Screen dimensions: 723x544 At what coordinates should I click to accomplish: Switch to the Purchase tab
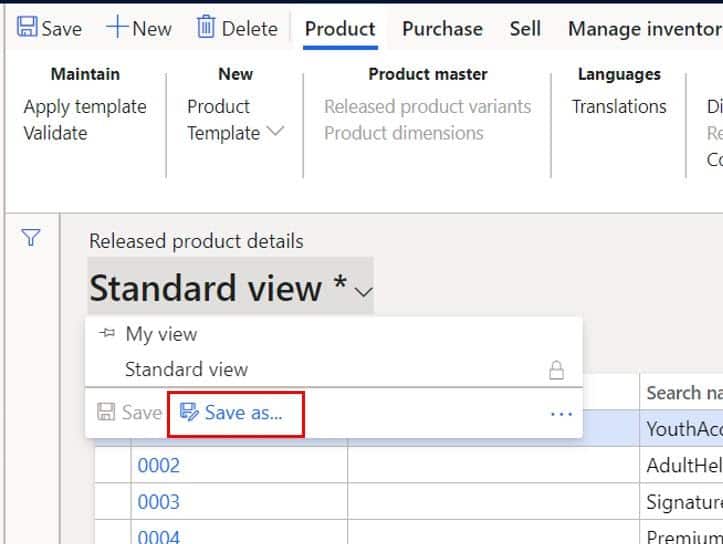point(442,29)
